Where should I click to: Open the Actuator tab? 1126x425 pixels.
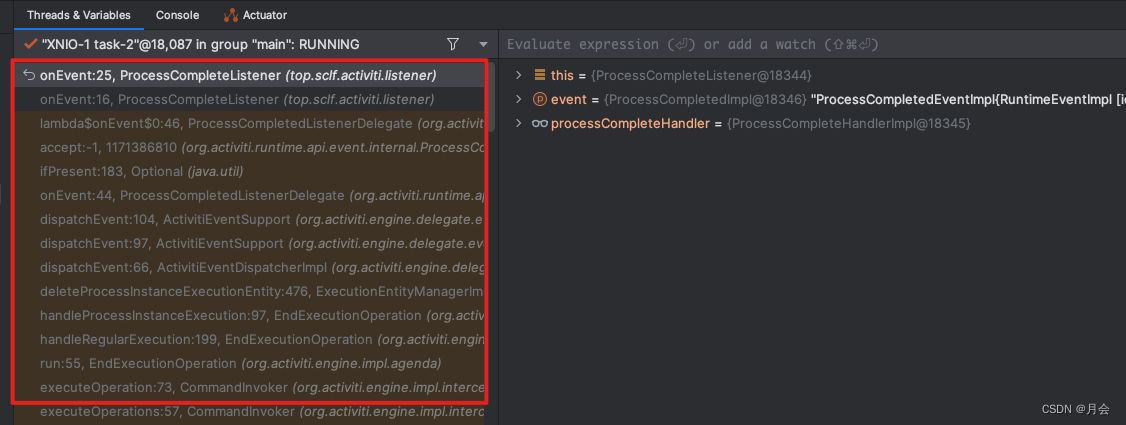tap(264, 15)
